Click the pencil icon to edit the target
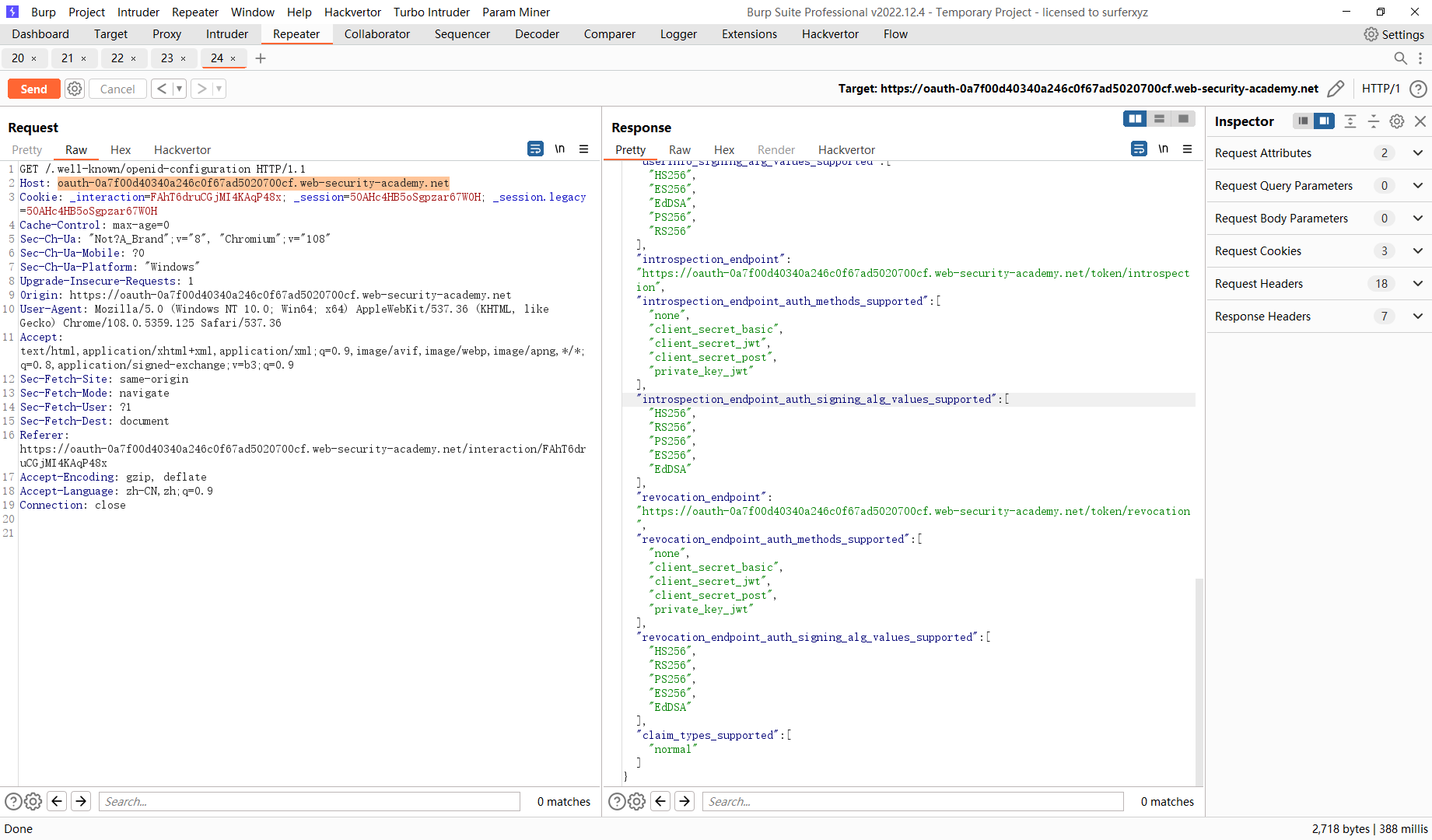 (1336, 89)
